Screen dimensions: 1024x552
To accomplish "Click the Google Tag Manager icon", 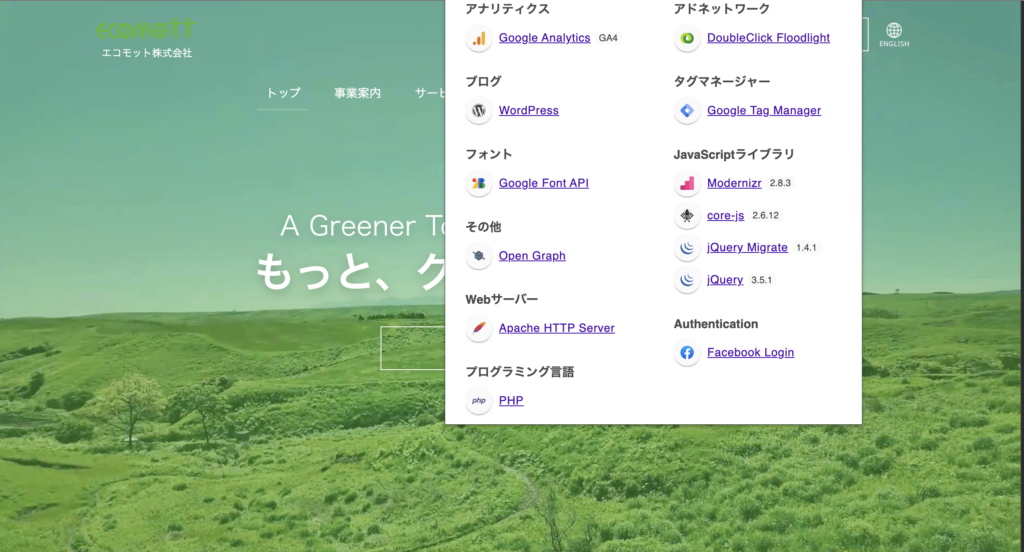I will pos(687,110).
